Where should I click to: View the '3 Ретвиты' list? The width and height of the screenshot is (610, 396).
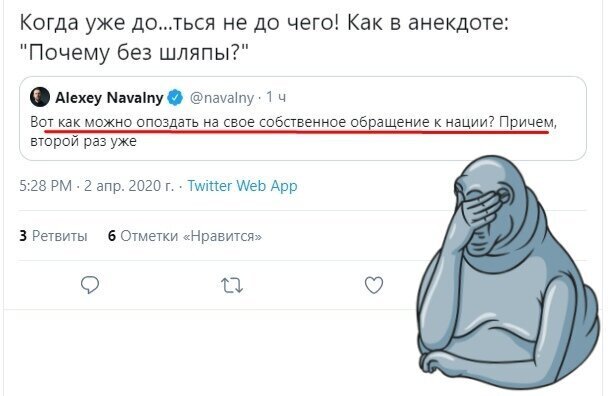tap(53, 236)
